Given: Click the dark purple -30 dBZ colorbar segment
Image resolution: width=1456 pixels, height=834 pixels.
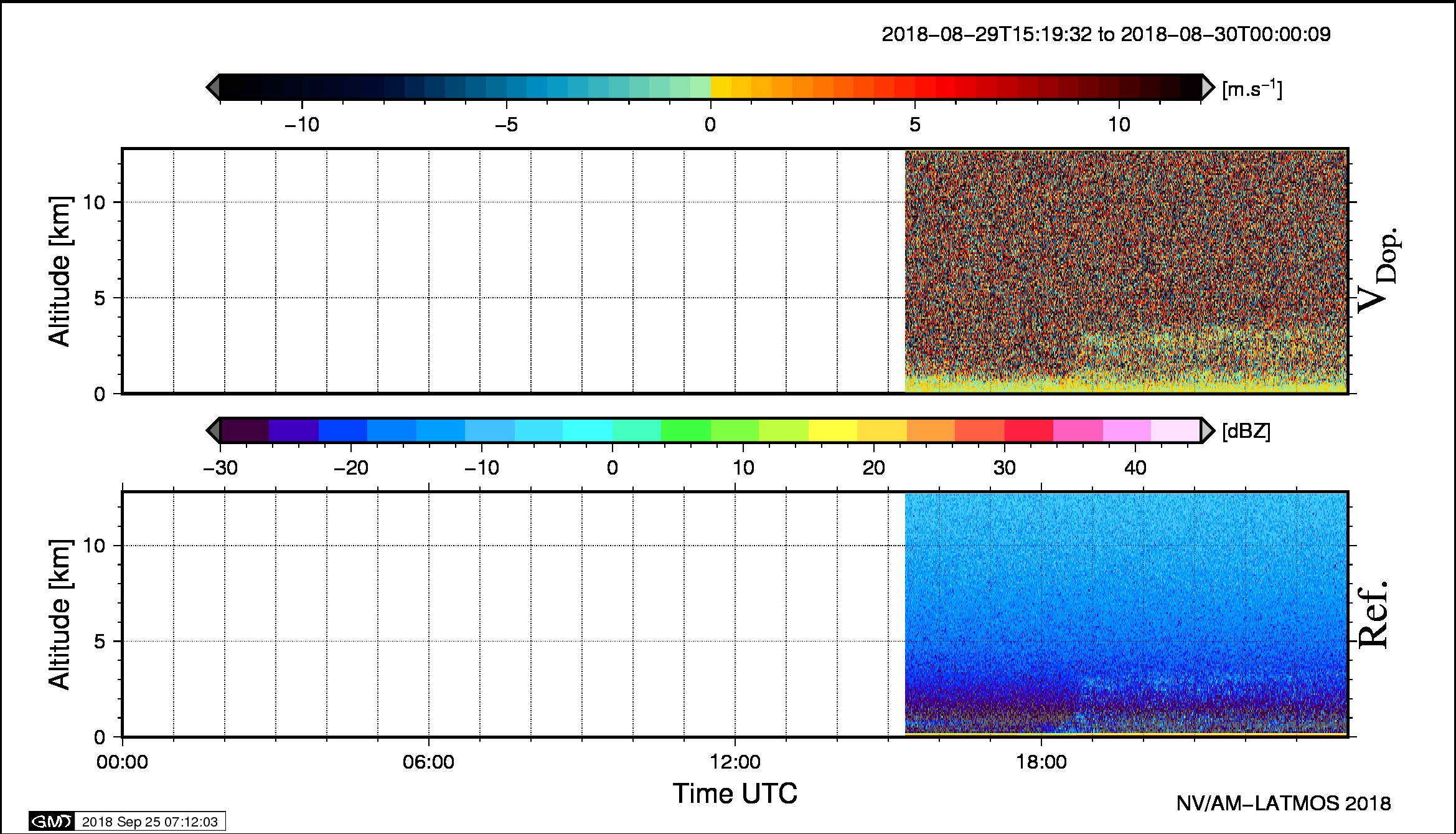Looking at the screenshot, I should pos(244,430).
